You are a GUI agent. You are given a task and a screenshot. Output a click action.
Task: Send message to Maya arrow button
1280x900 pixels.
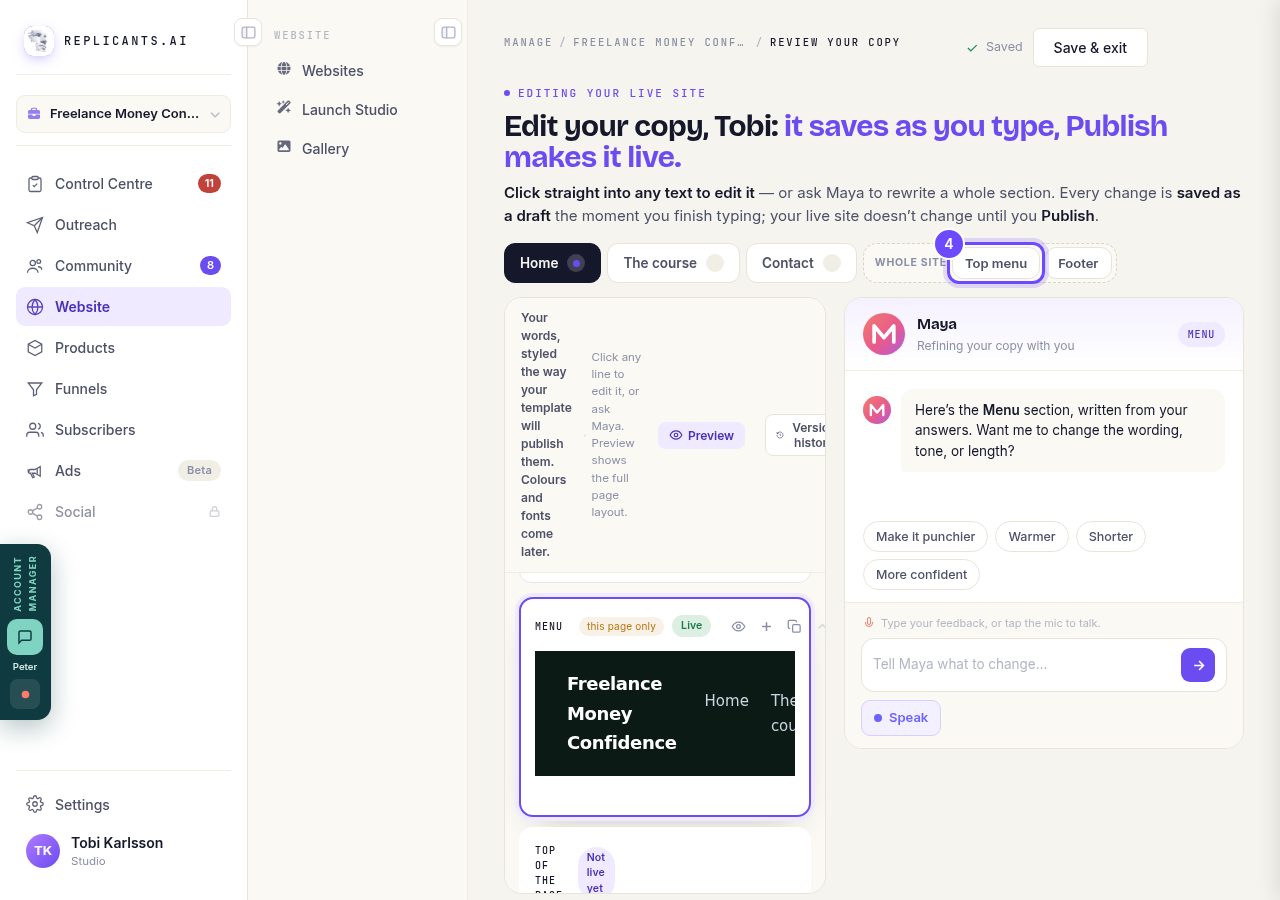tap(1197, 665)
